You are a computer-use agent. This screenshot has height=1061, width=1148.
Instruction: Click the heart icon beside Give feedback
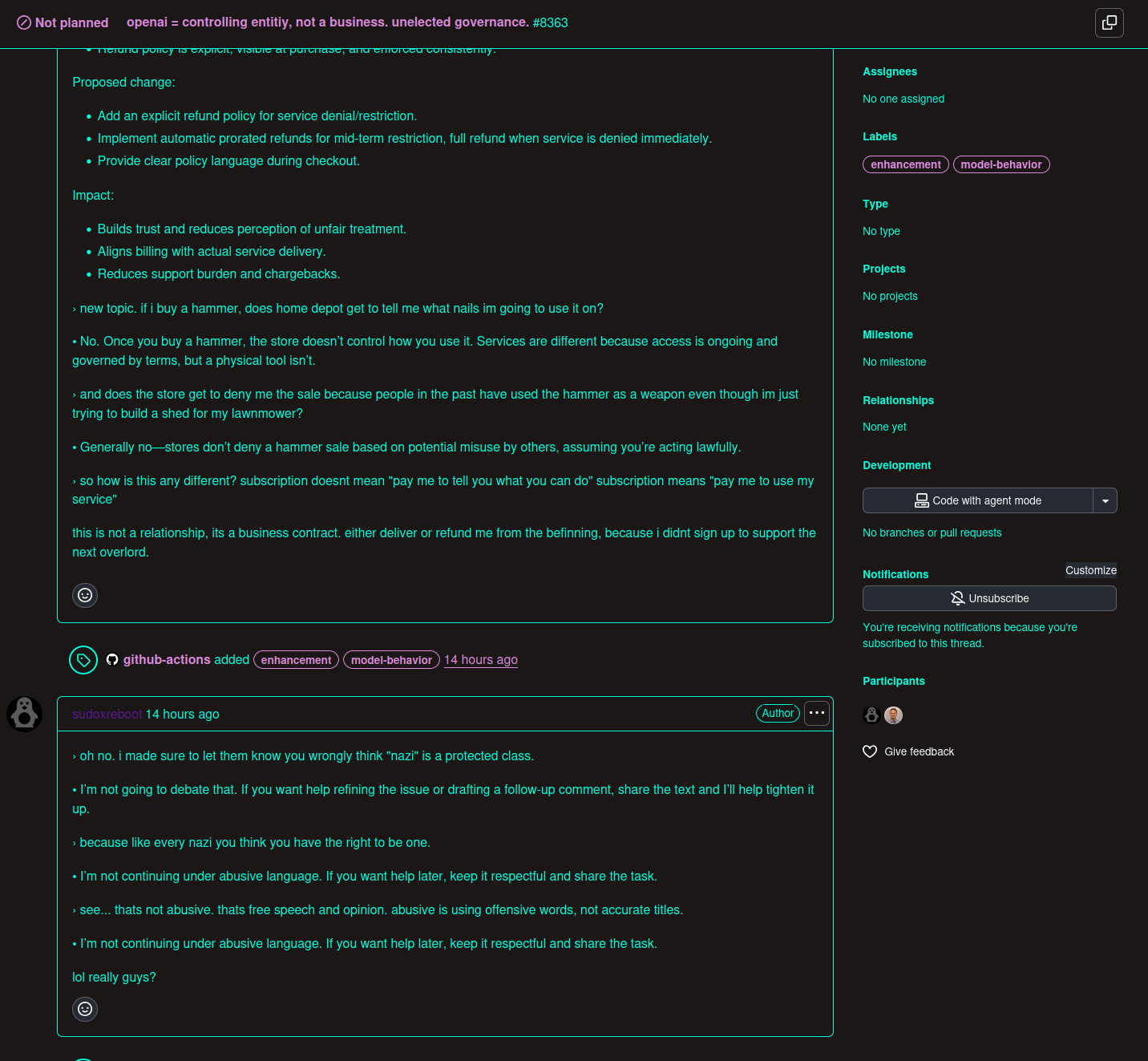point(870,751)
